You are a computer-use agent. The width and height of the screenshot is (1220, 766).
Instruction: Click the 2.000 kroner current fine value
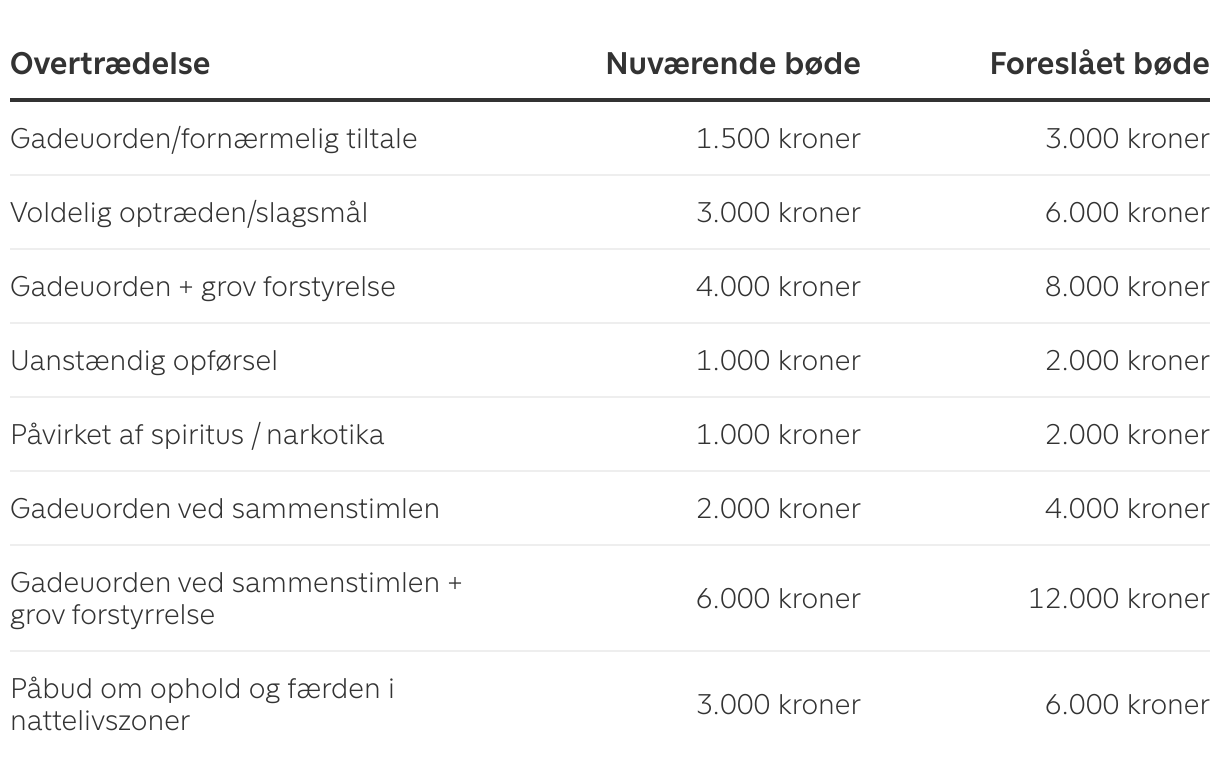point(778,509)
